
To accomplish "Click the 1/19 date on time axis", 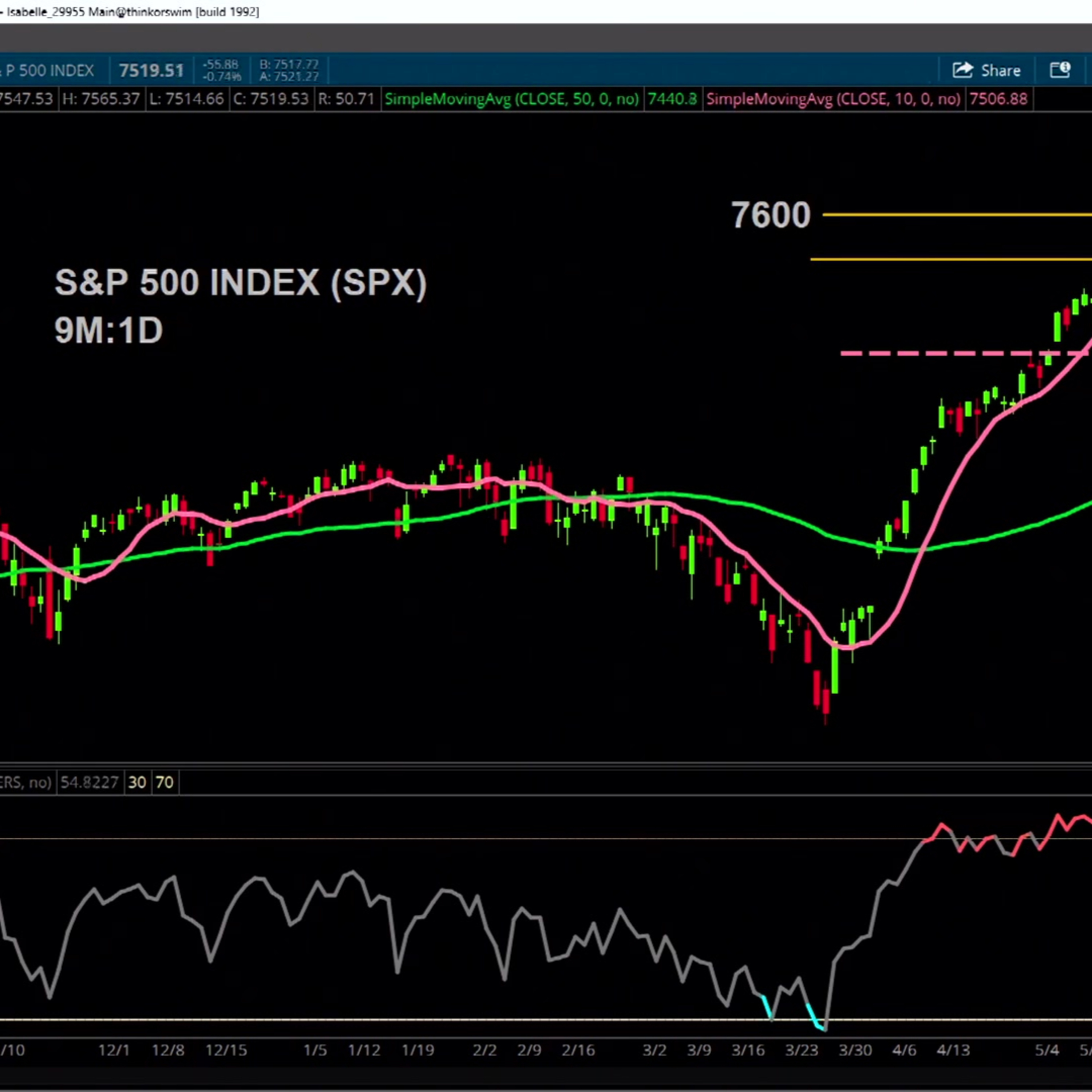I will (x=418, y=1050).
